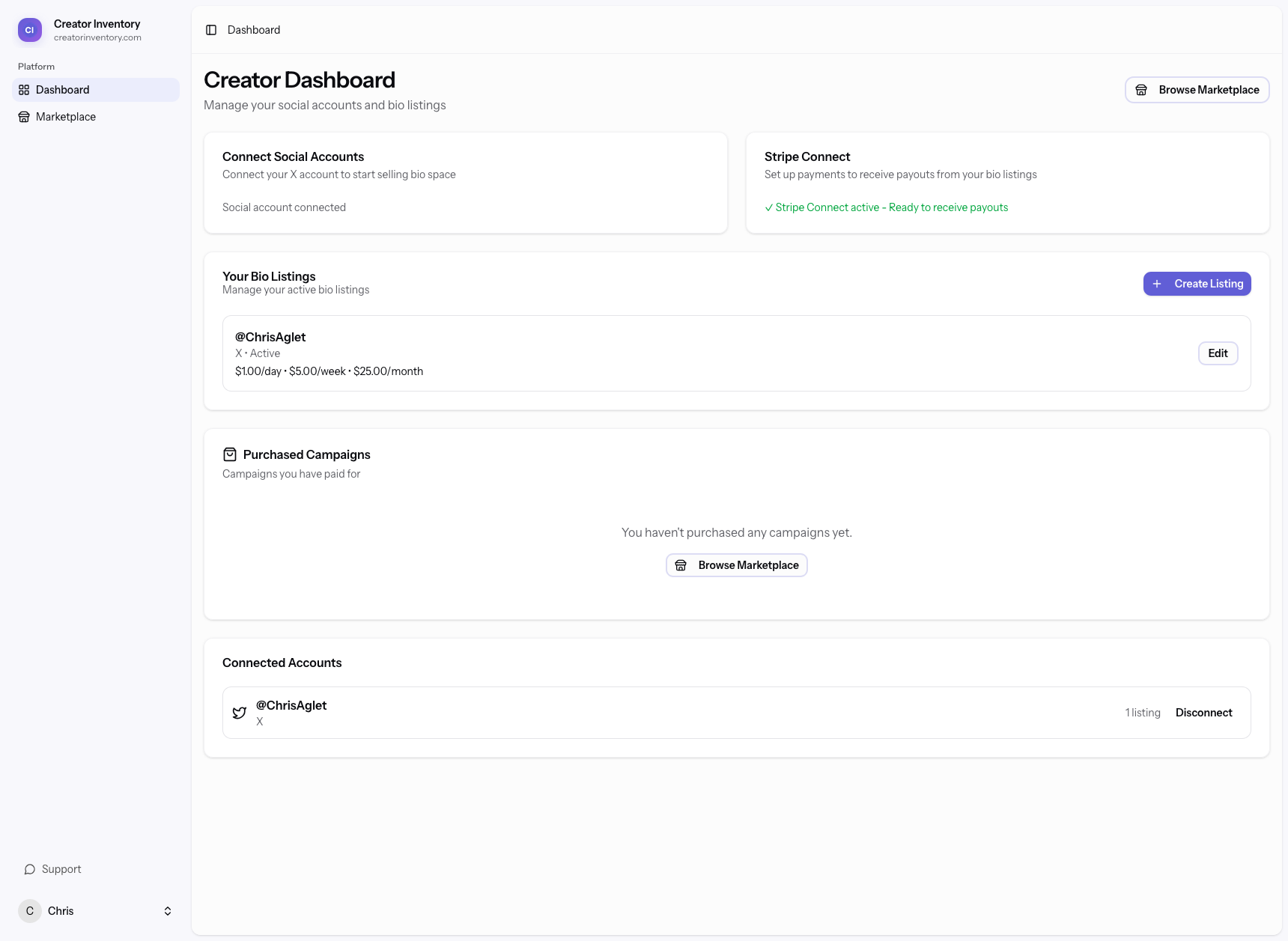
Task: Select the Dashboard grid icon in sidebar
Action: (25, 89)
